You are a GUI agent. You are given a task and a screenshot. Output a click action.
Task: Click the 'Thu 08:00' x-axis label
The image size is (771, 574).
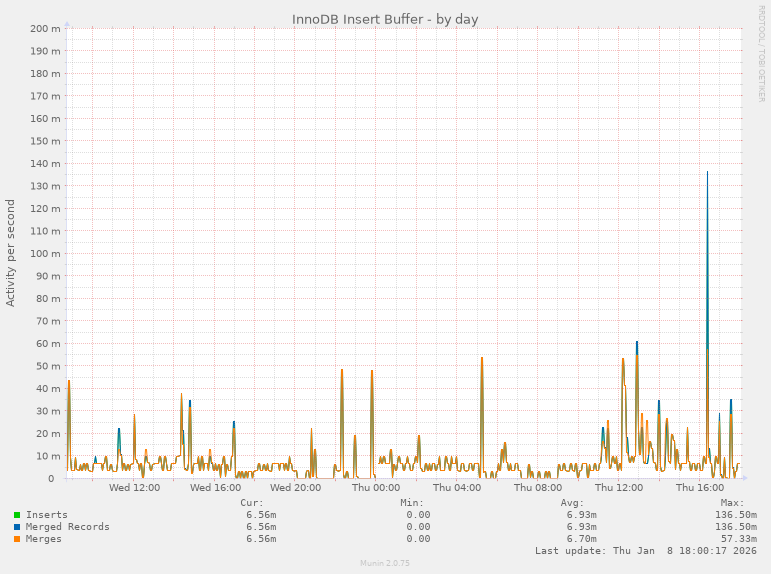[x=538, y=488]
